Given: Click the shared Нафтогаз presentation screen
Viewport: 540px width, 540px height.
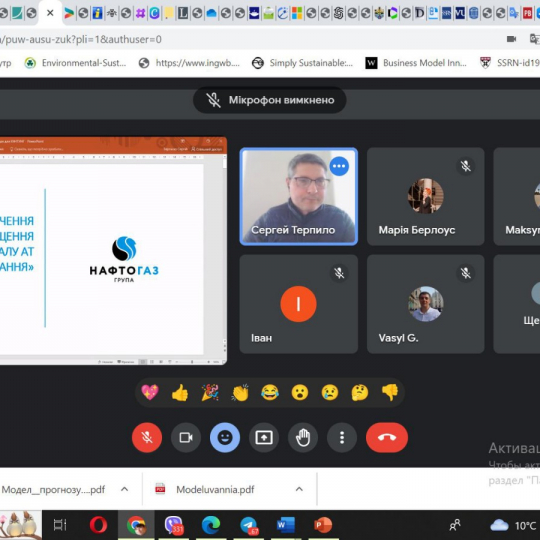Looking at the screenshot, I should 113,251.
